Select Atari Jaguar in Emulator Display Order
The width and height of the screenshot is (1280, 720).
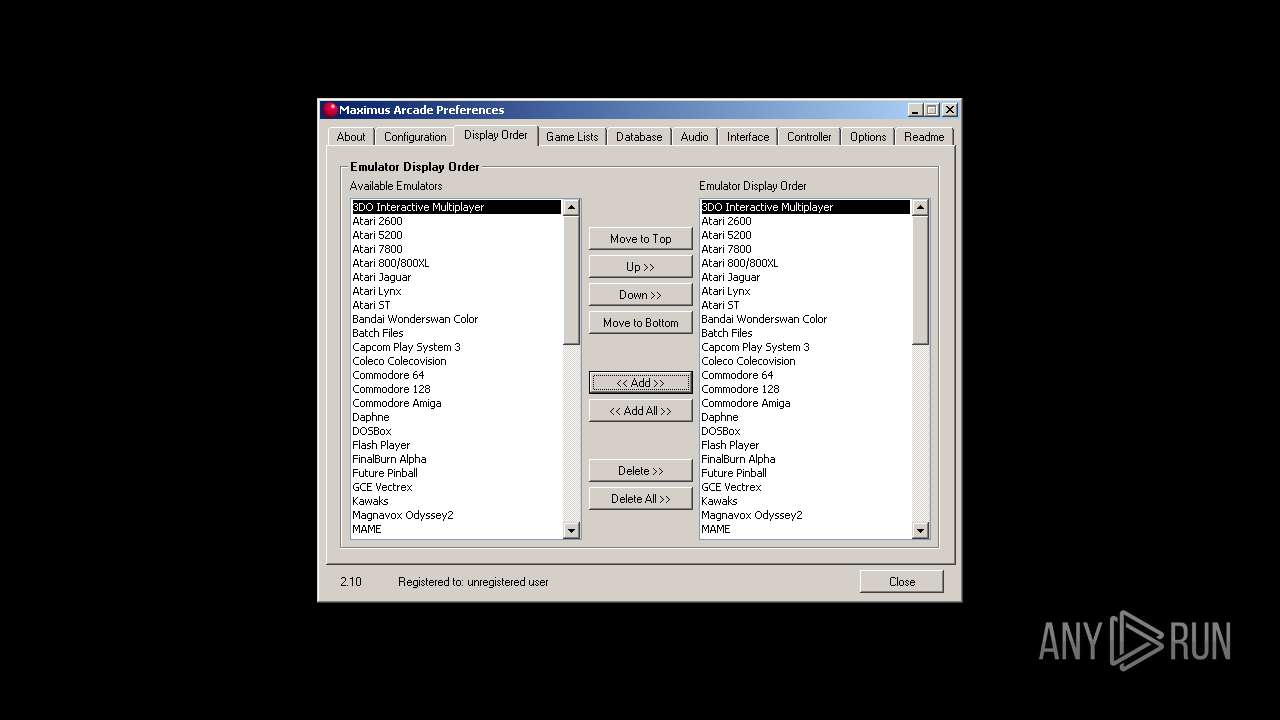coord(805,277)
